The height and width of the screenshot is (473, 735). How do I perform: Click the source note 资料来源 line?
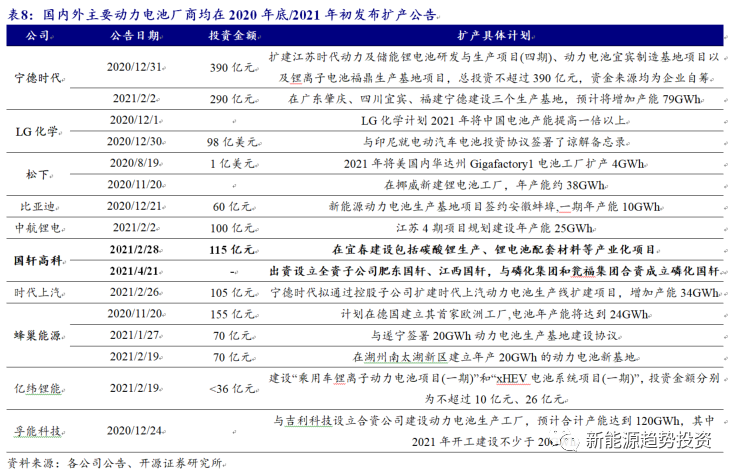pos(116,463)
